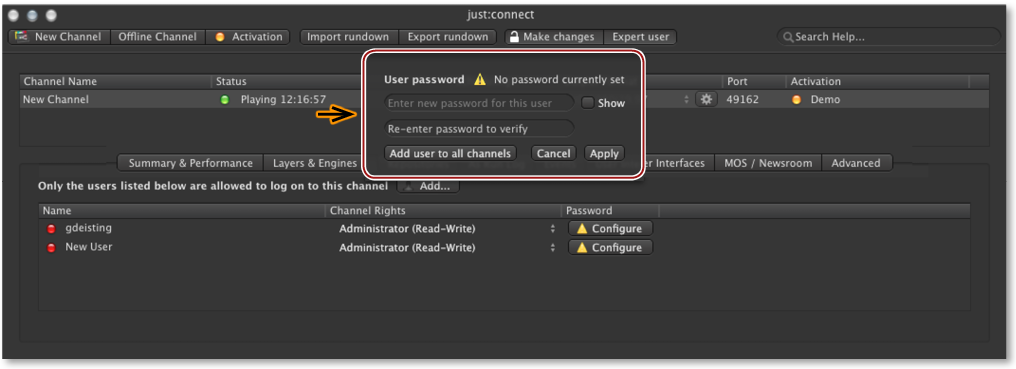Click the Channel Rights column header
This screenshot has width=1016, height=369.
pos(444,211)
